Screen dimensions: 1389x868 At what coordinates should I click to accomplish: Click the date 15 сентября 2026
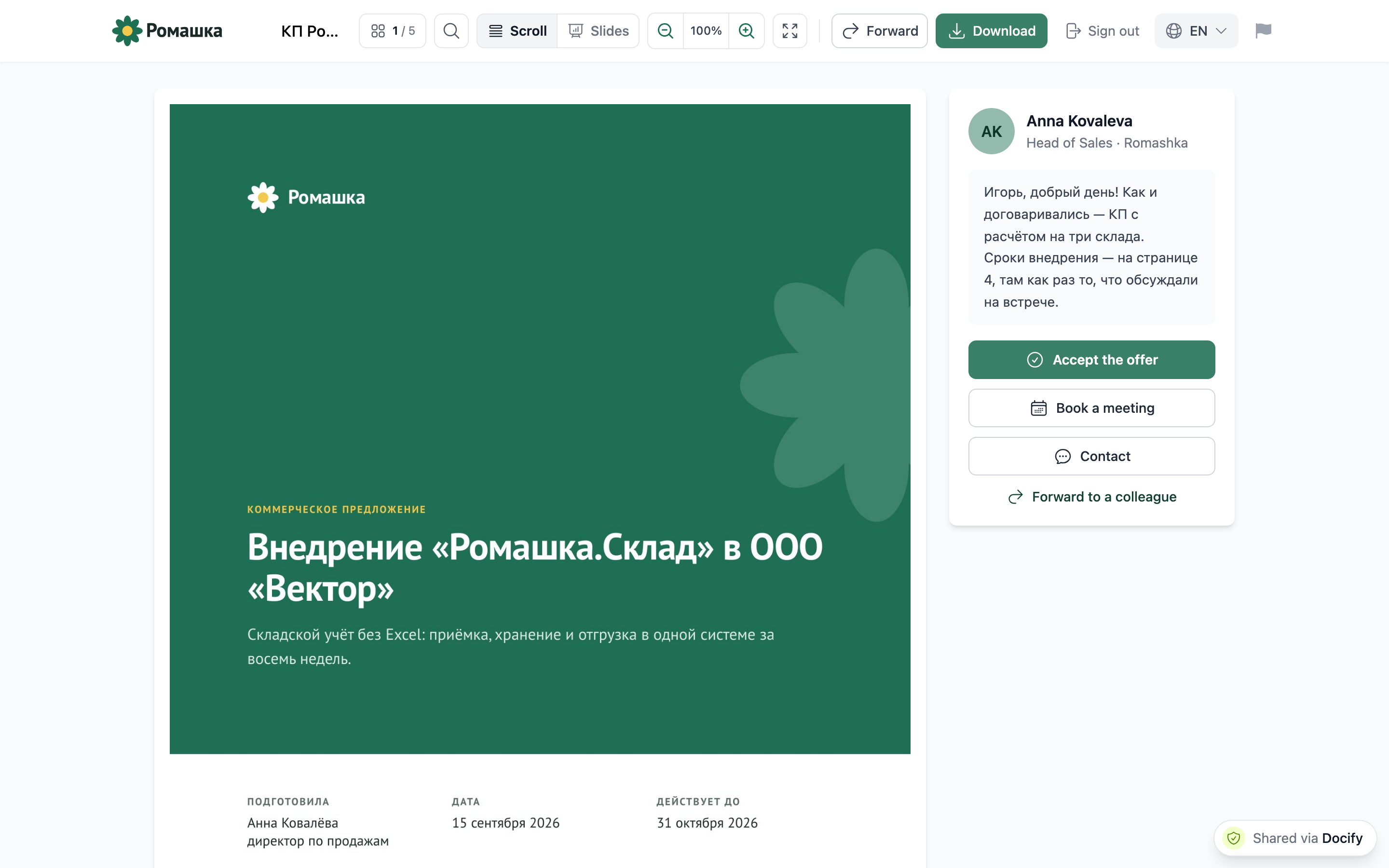pos(505,823)
